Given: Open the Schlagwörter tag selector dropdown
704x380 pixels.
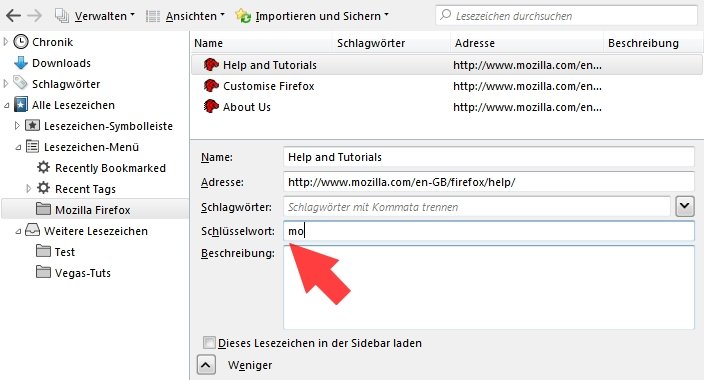Looking at the screenshot, I should click(685, 207).
